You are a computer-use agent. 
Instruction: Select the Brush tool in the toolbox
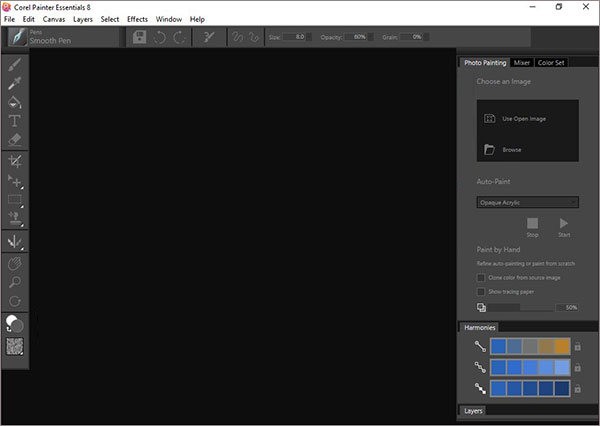coord(15,64)
